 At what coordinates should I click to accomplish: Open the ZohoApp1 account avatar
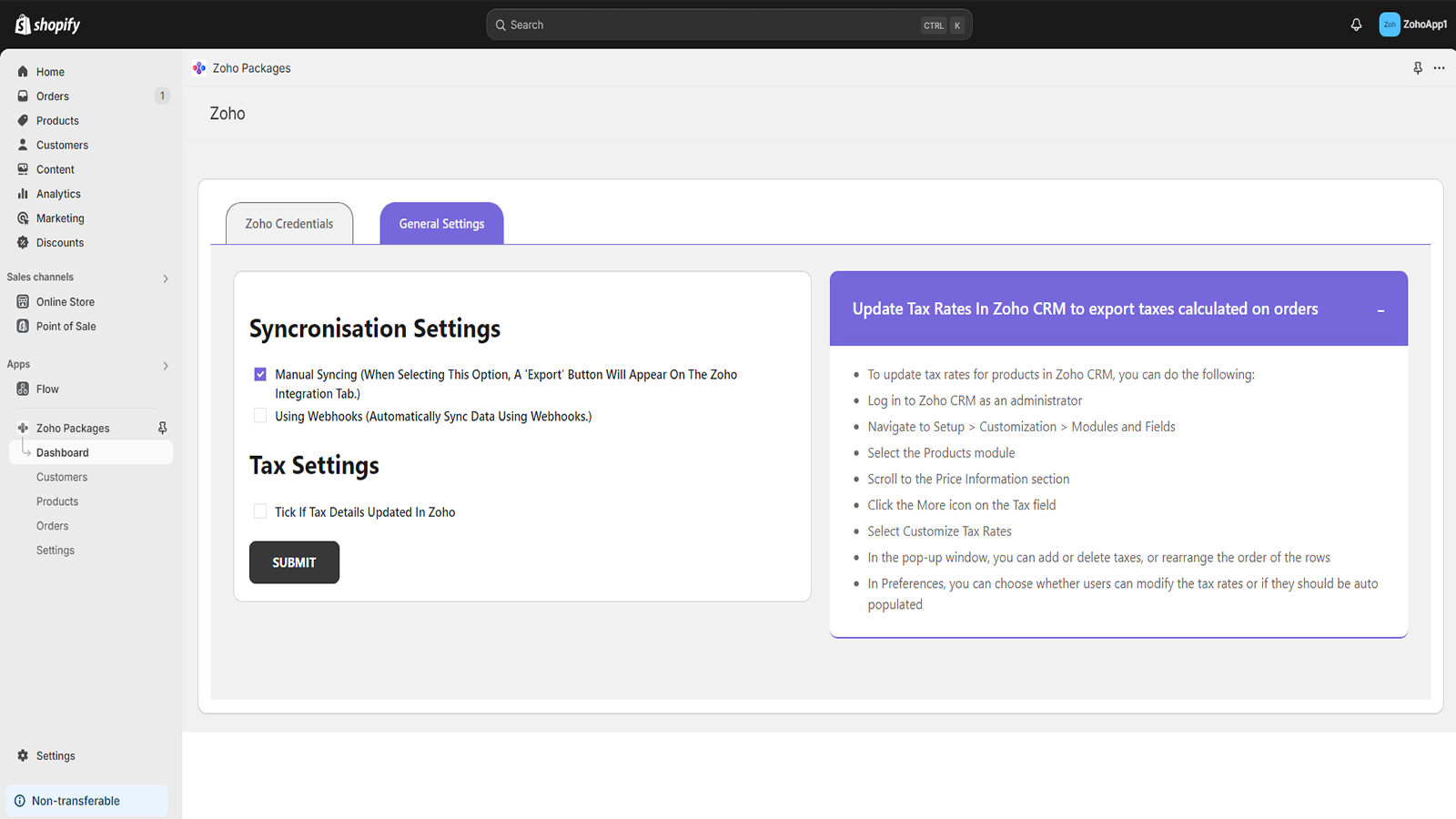click(1389, 25)
